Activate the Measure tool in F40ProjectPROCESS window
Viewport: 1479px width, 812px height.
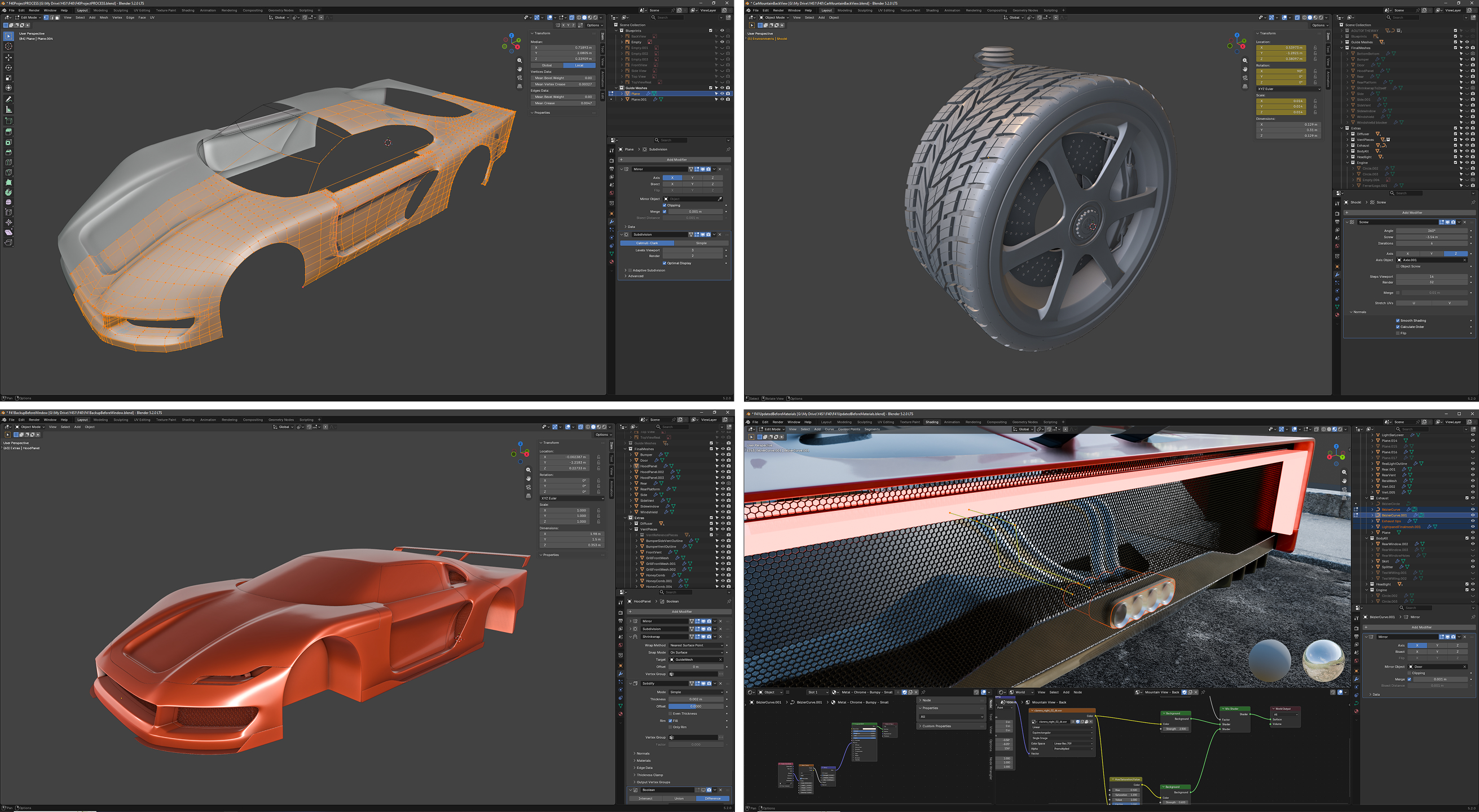click(8, 109)
